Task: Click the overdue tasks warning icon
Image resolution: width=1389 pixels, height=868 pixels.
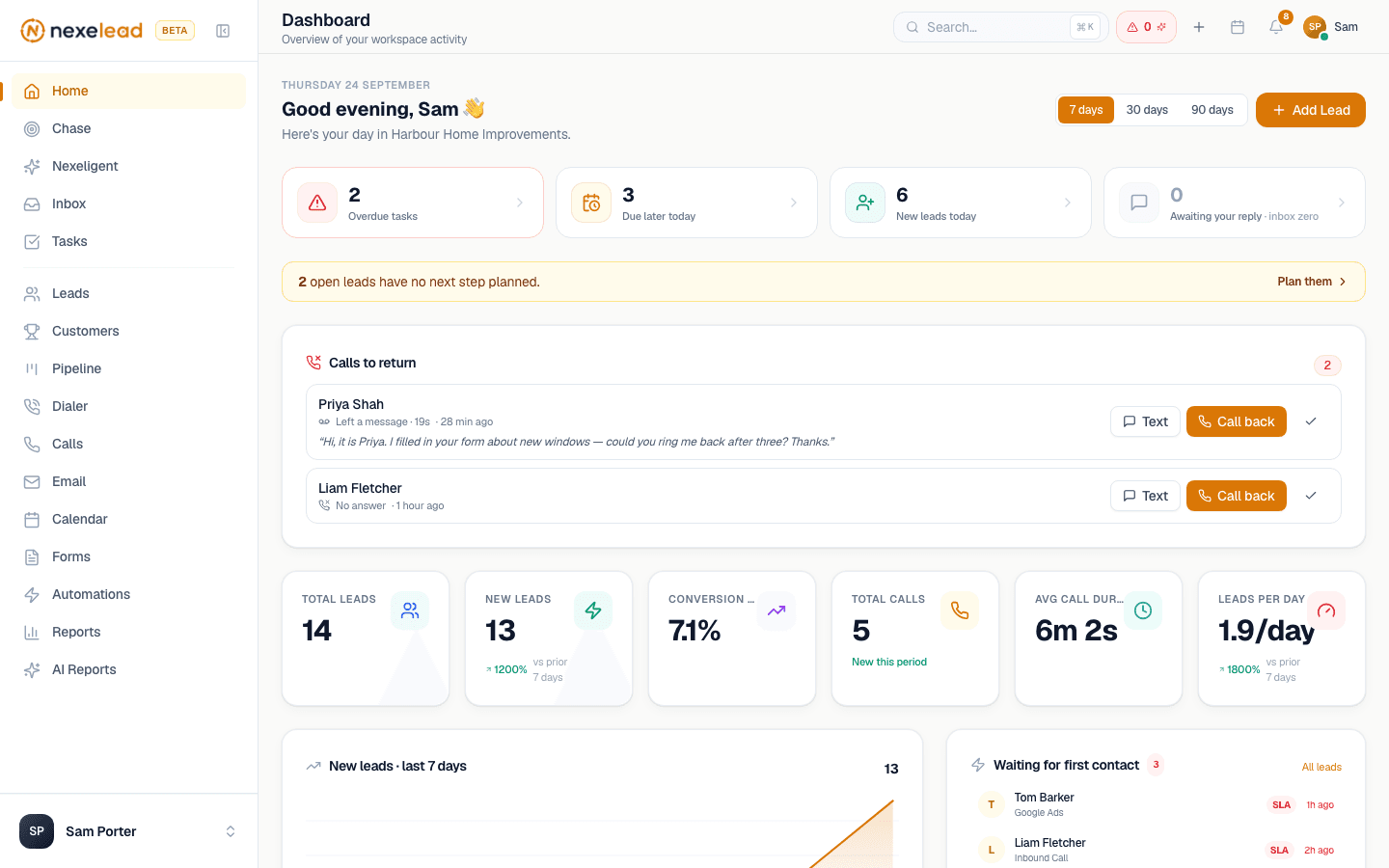Action: click(317, 203)
